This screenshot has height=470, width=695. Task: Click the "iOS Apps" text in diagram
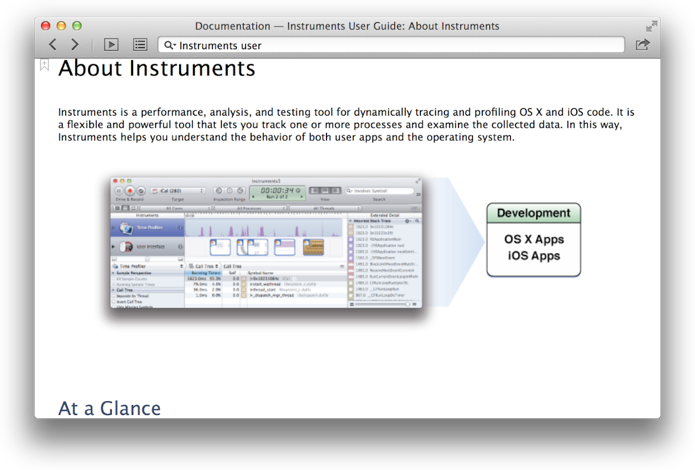534,256
